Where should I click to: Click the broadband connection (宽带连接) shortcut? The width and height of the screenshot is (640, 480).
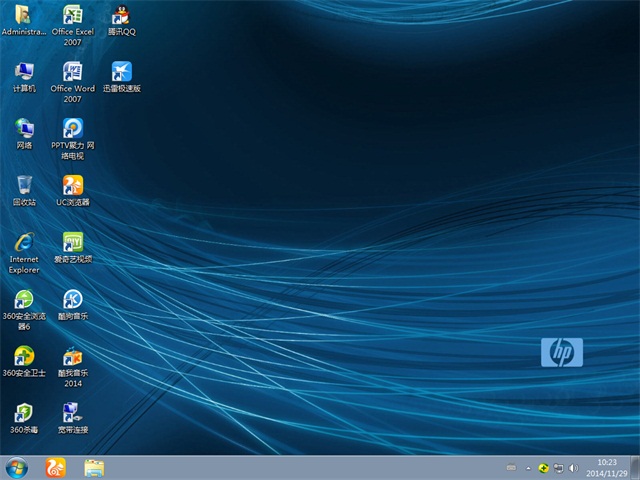coord(73,413)
